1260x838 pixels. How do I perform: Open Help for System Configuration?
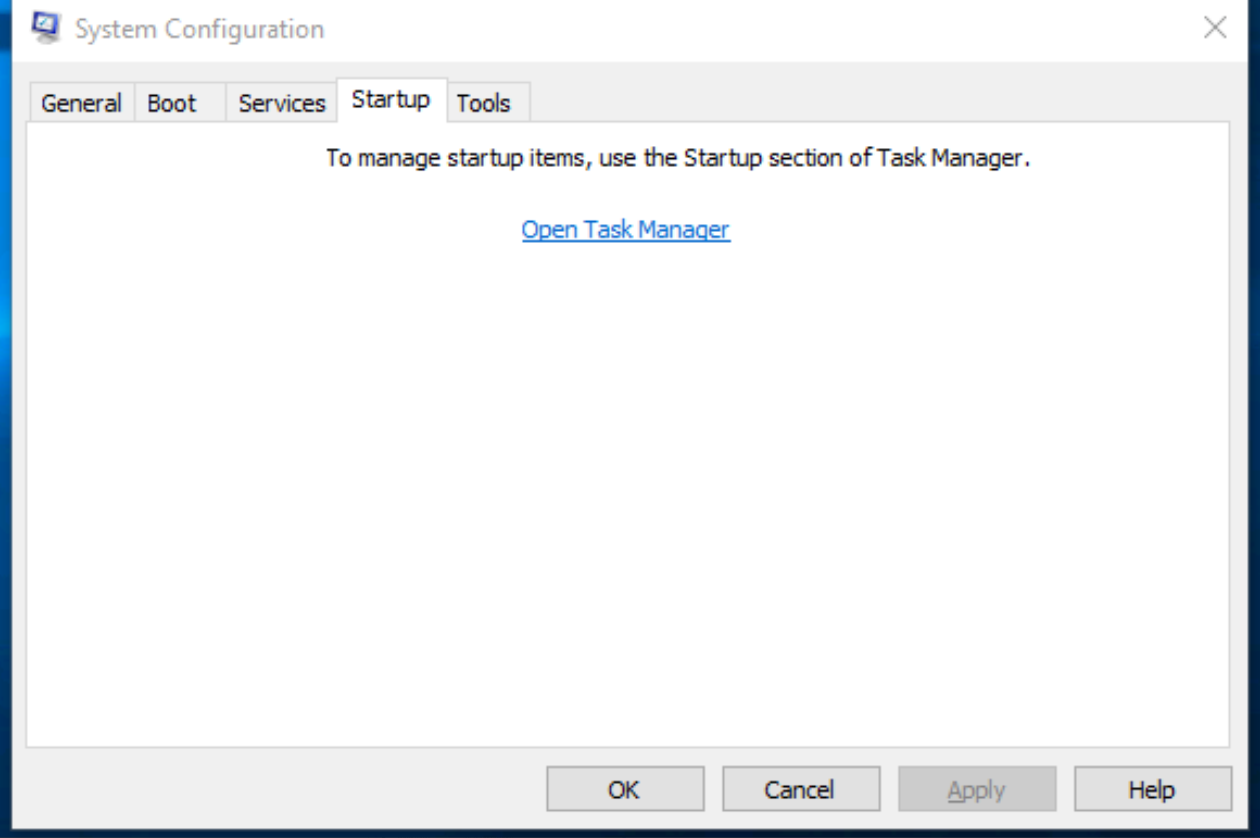click(x=1152, y=790)
